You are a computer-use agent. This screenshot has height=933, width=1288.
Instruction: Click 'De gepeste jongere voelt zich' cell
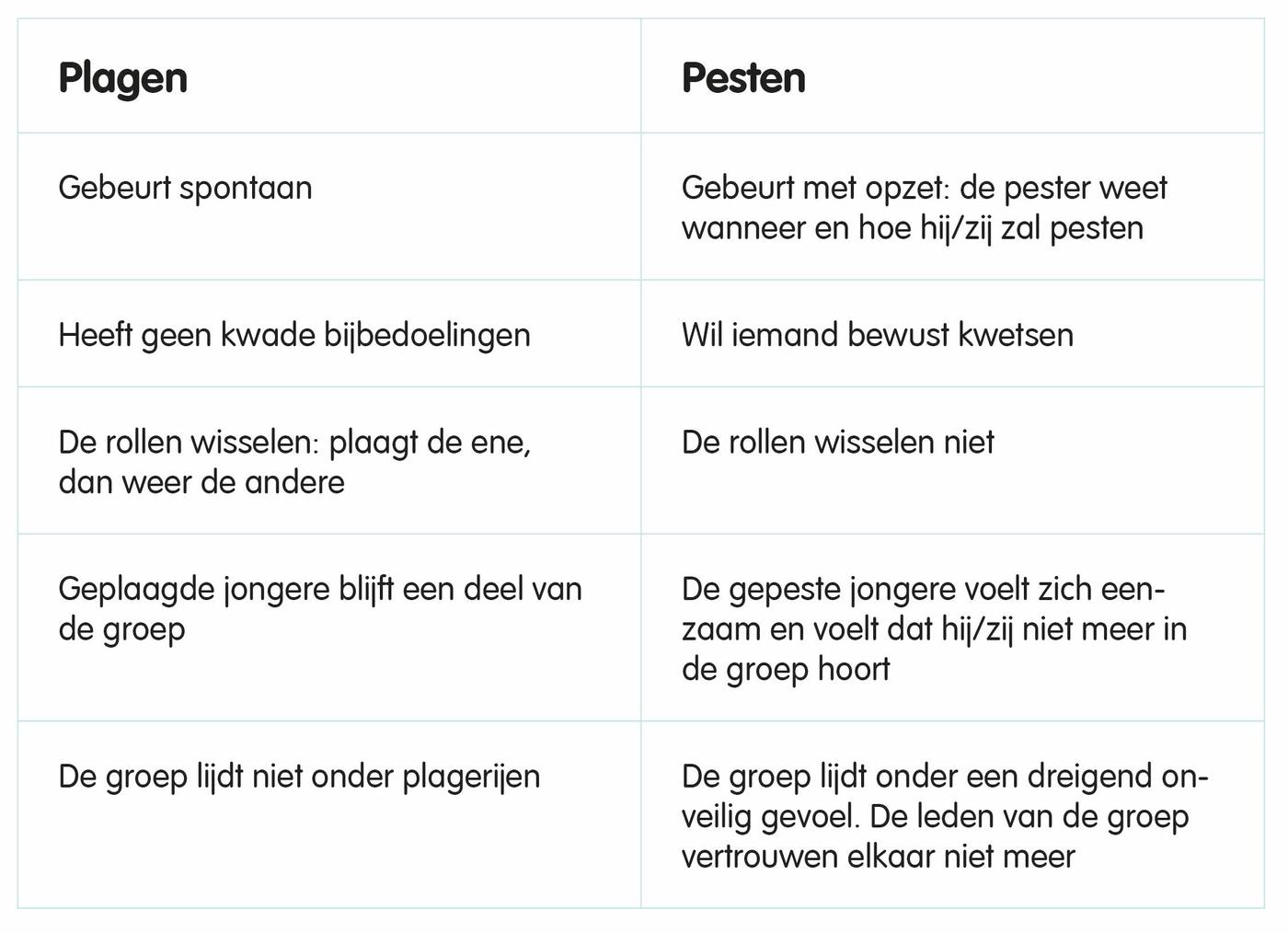[952, 628]
